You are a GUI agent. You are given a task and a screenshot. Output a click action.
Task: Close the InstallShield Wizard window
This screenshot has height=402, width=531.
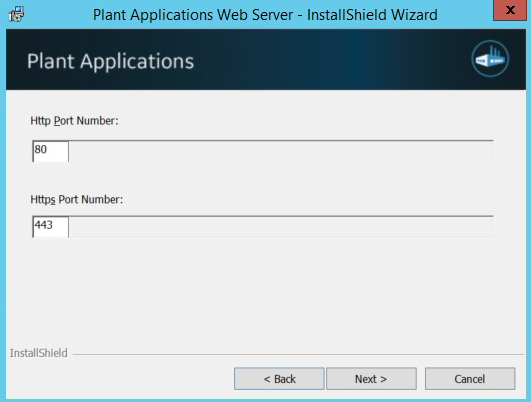tap(510, 10)
